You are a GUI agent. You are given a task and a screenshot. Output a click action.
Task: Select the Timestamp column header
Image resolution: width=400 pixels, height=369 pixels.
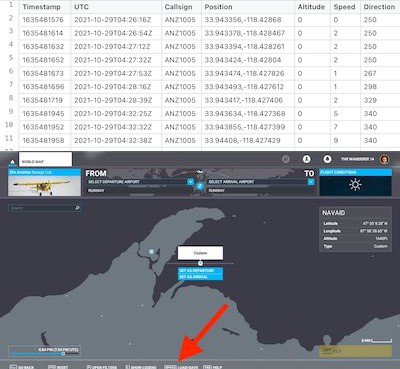(45, 7)
